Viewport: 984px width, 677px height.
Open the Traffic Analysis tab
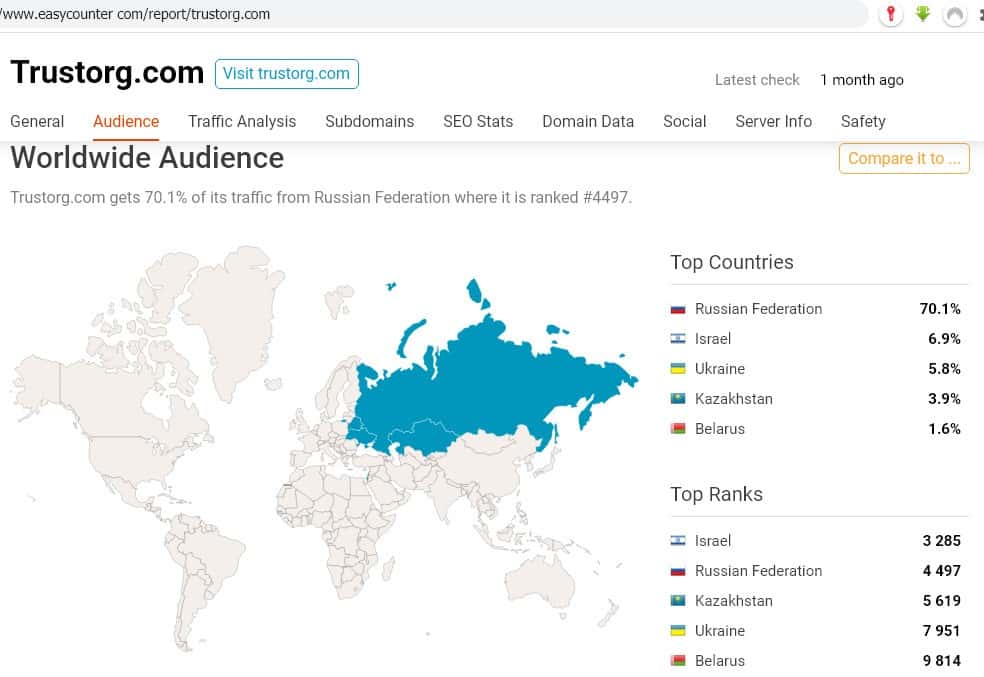tap(242, 121)
